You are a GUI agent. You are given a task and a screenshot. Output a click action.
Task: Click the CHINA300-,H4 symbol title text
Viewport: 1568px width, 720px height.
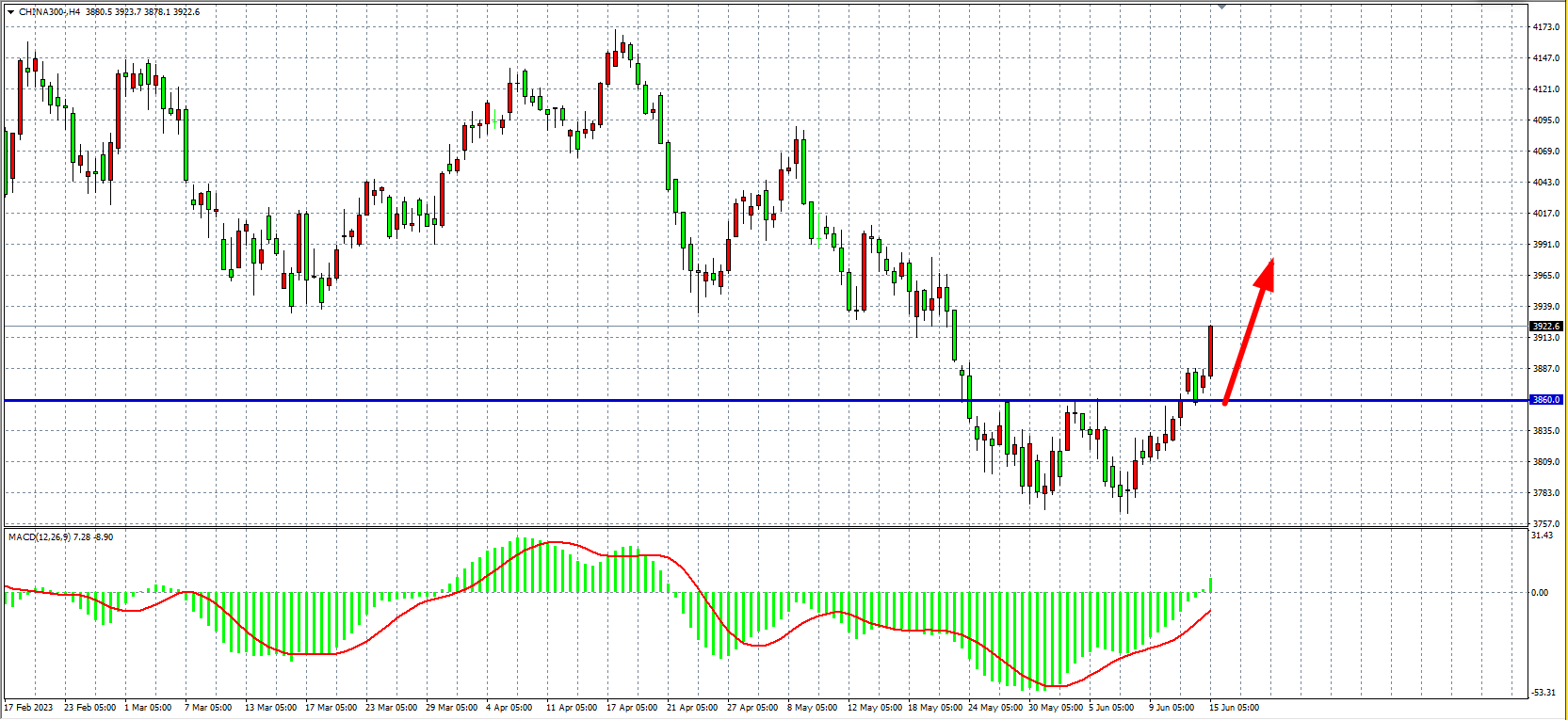pyautogui.click(x=49, y=12)
